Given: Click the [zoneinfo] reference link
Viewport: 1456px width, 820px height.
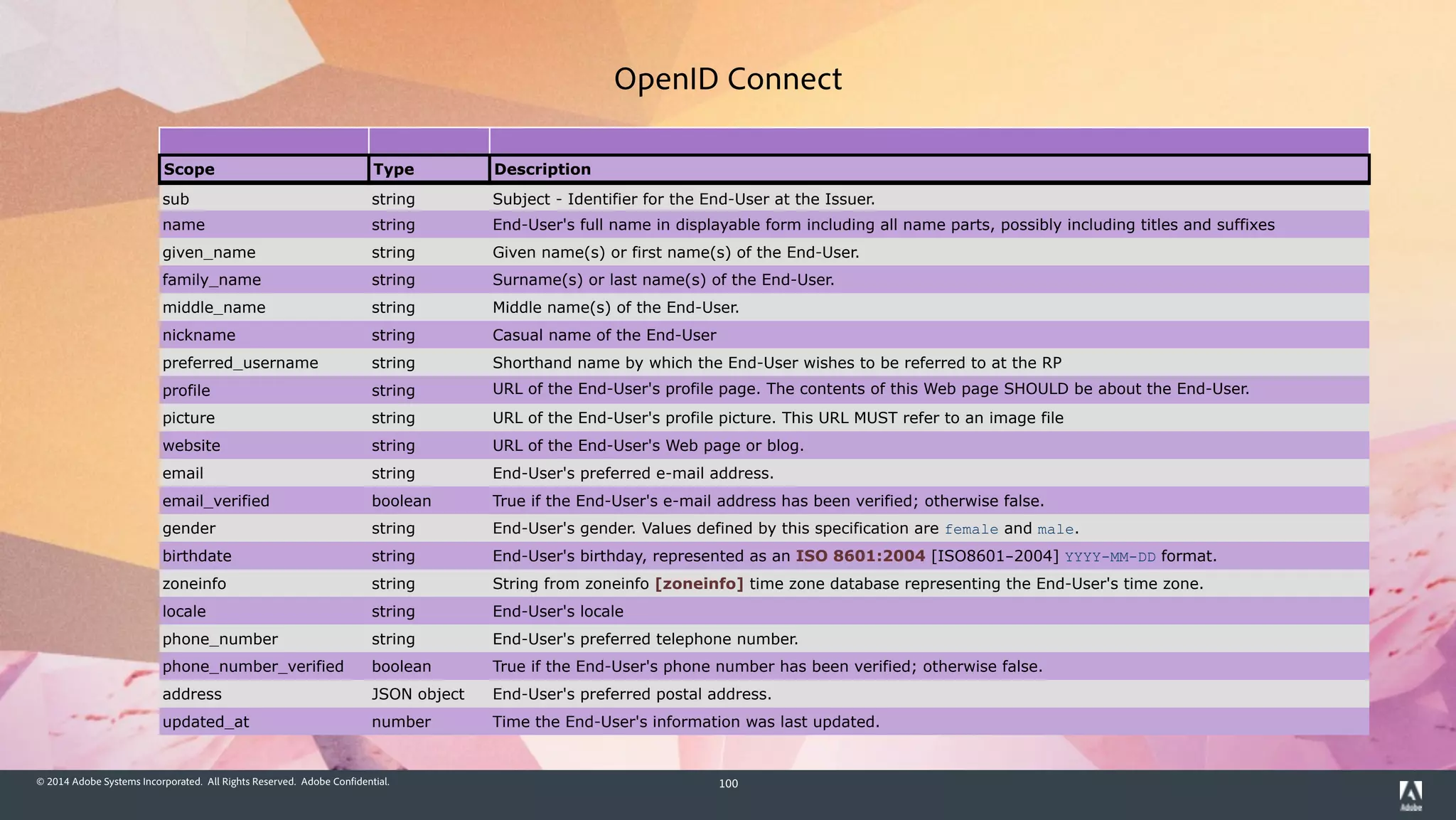Looking at the screenshot, I should coord(699,584).
